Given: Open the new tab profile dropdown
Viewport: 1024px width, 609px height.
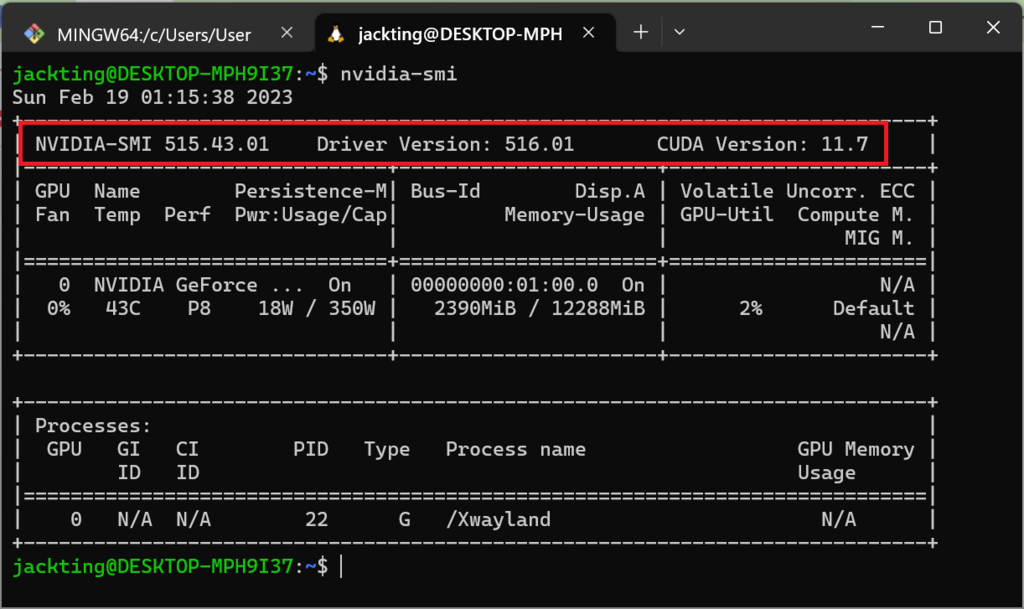Looking at the screenshot, I should [x=679, y=32].
